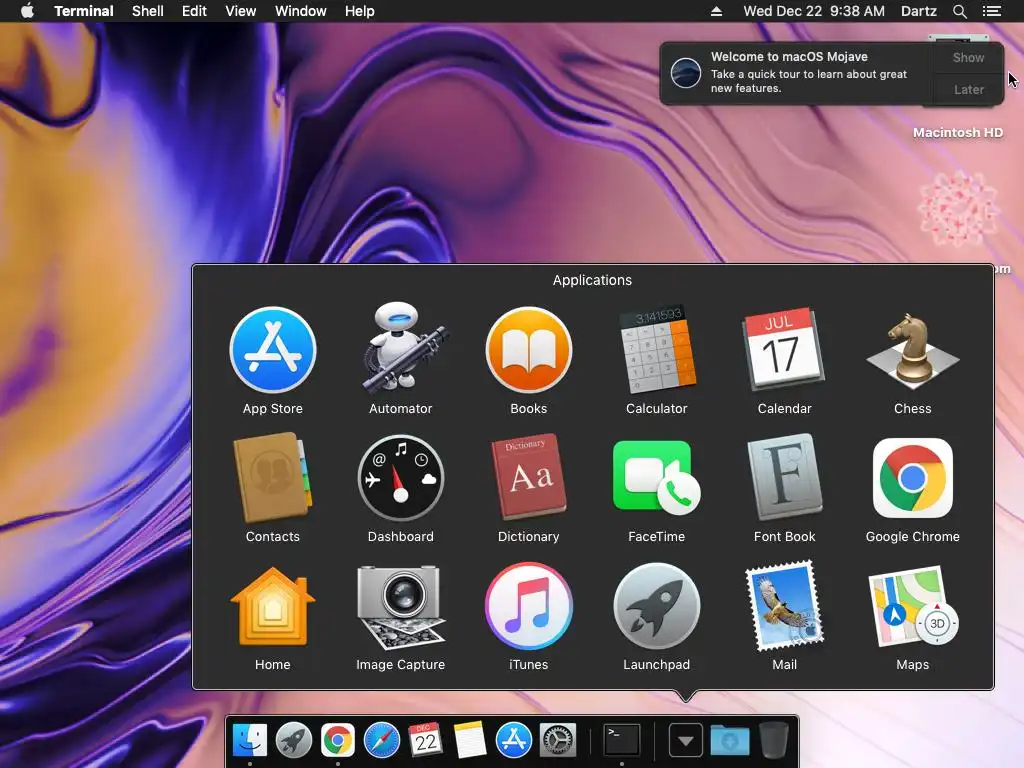Open the Dictionary app
Image resolution: width=1024 pixels, height=768 pixels.
[x=528, y=477]
